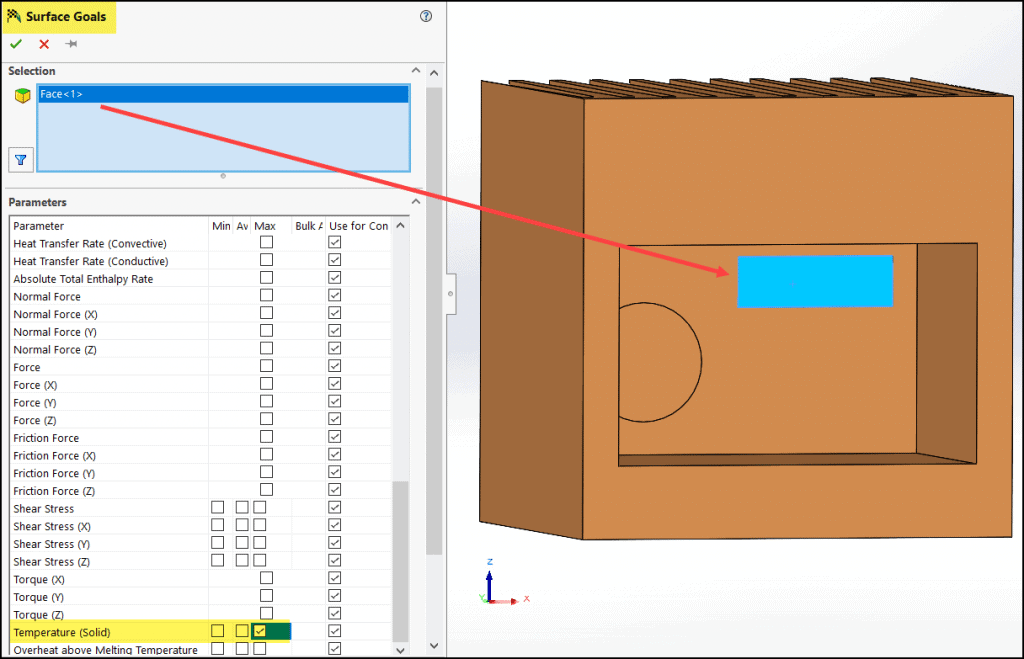Collapse the Parameters section
The width and height of the screenshot is (1024, 659).
416,201
